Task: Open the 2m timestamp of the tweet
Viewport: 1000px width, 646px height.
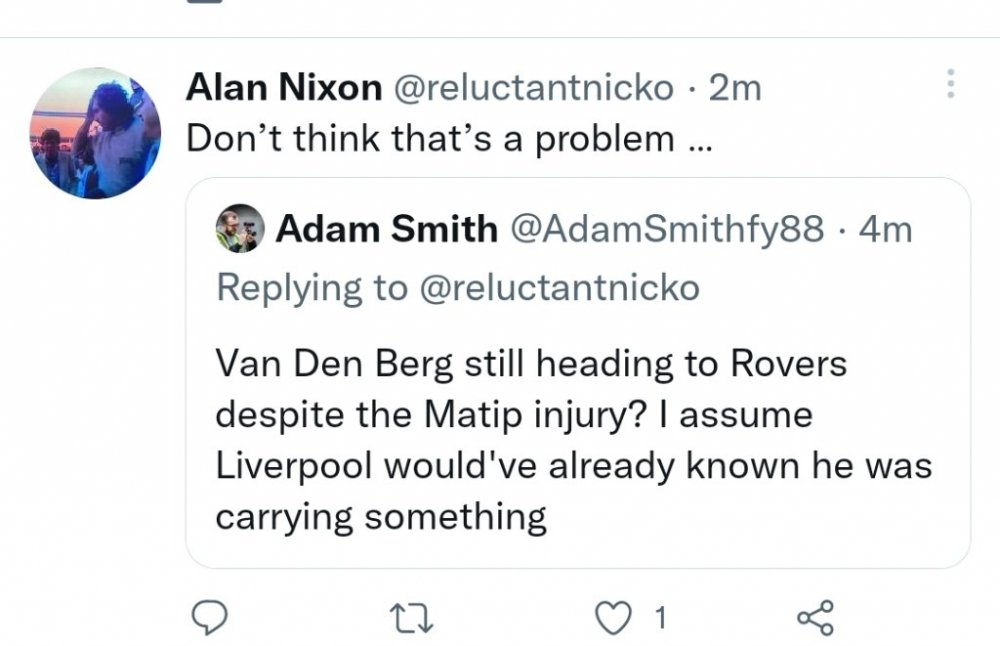Action: (734, 89)
